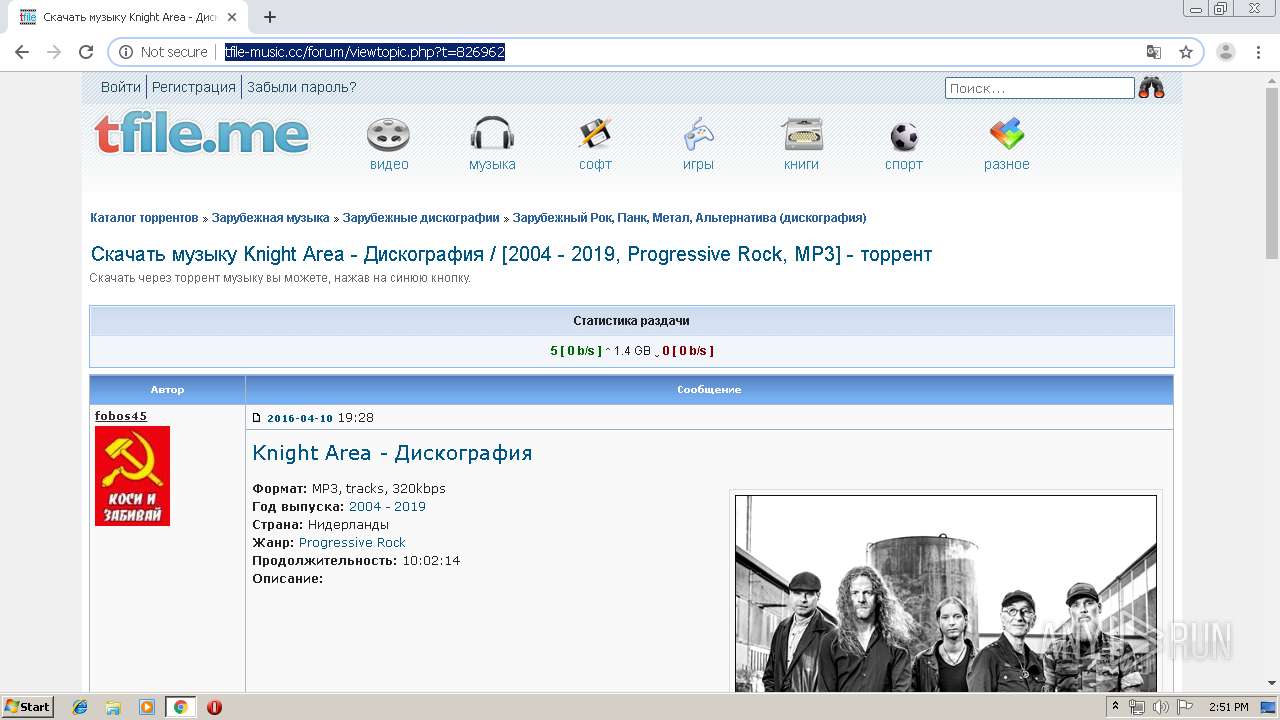Open the музыка headphones icon

(x=492, y=135)
